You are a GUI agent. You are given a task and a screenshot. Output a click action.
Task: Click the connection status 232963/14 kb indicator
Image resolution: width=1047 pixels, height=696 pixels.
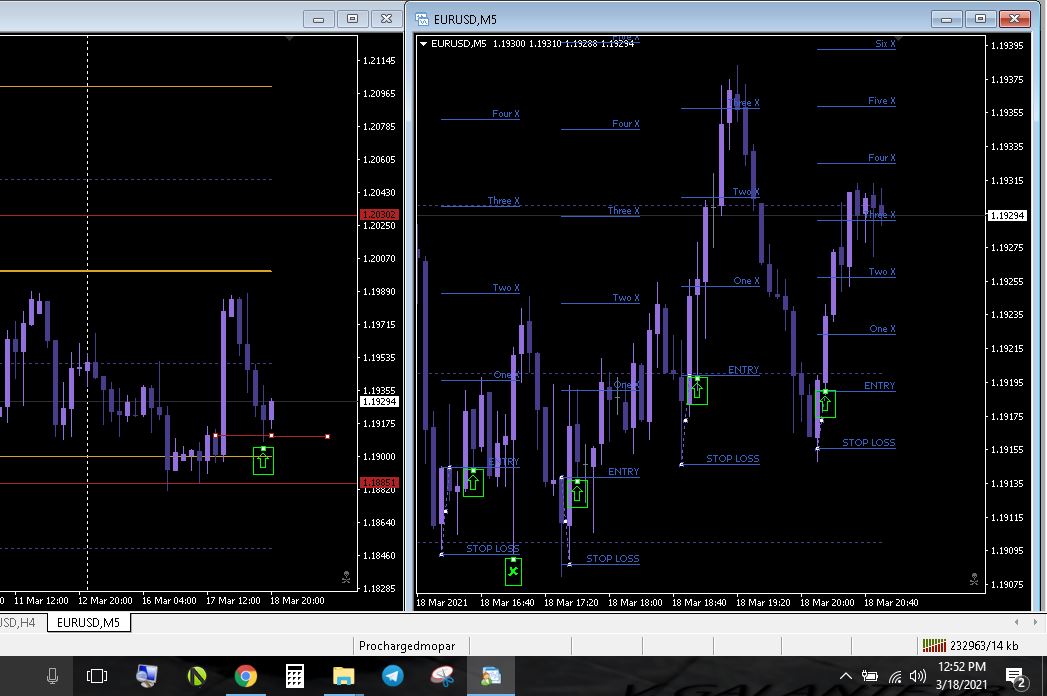point(968,646)
